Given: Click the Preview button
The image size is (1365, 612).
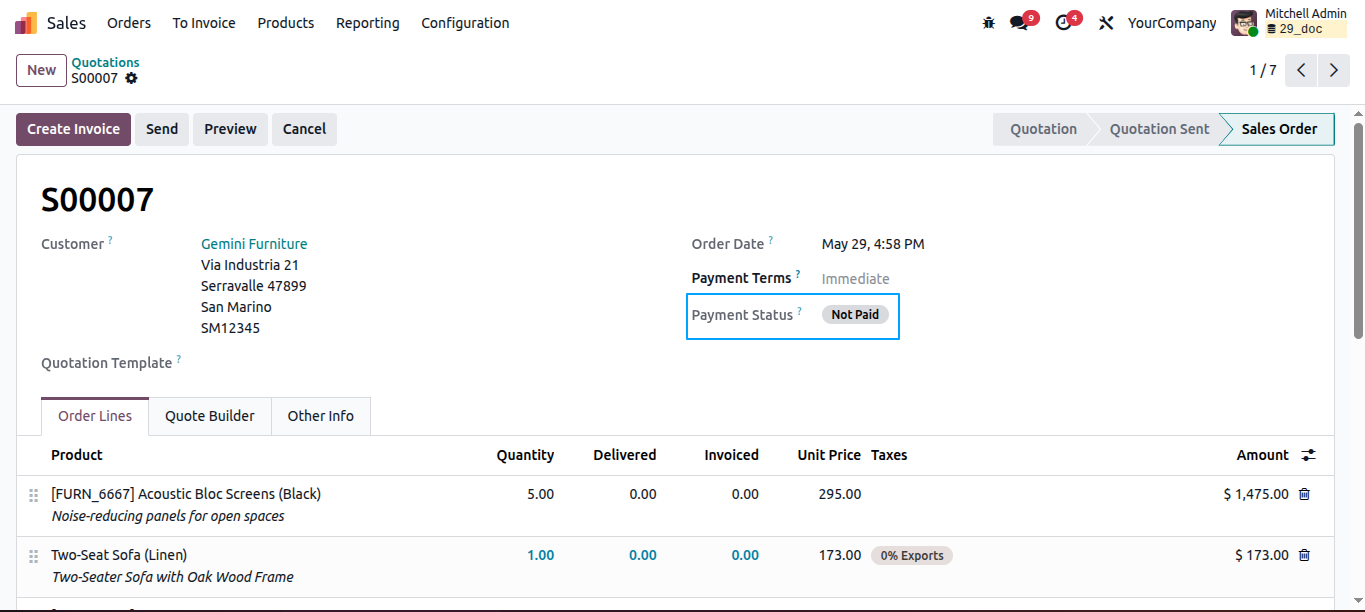Looking at the screenshot, I should (x=230, y=129).
